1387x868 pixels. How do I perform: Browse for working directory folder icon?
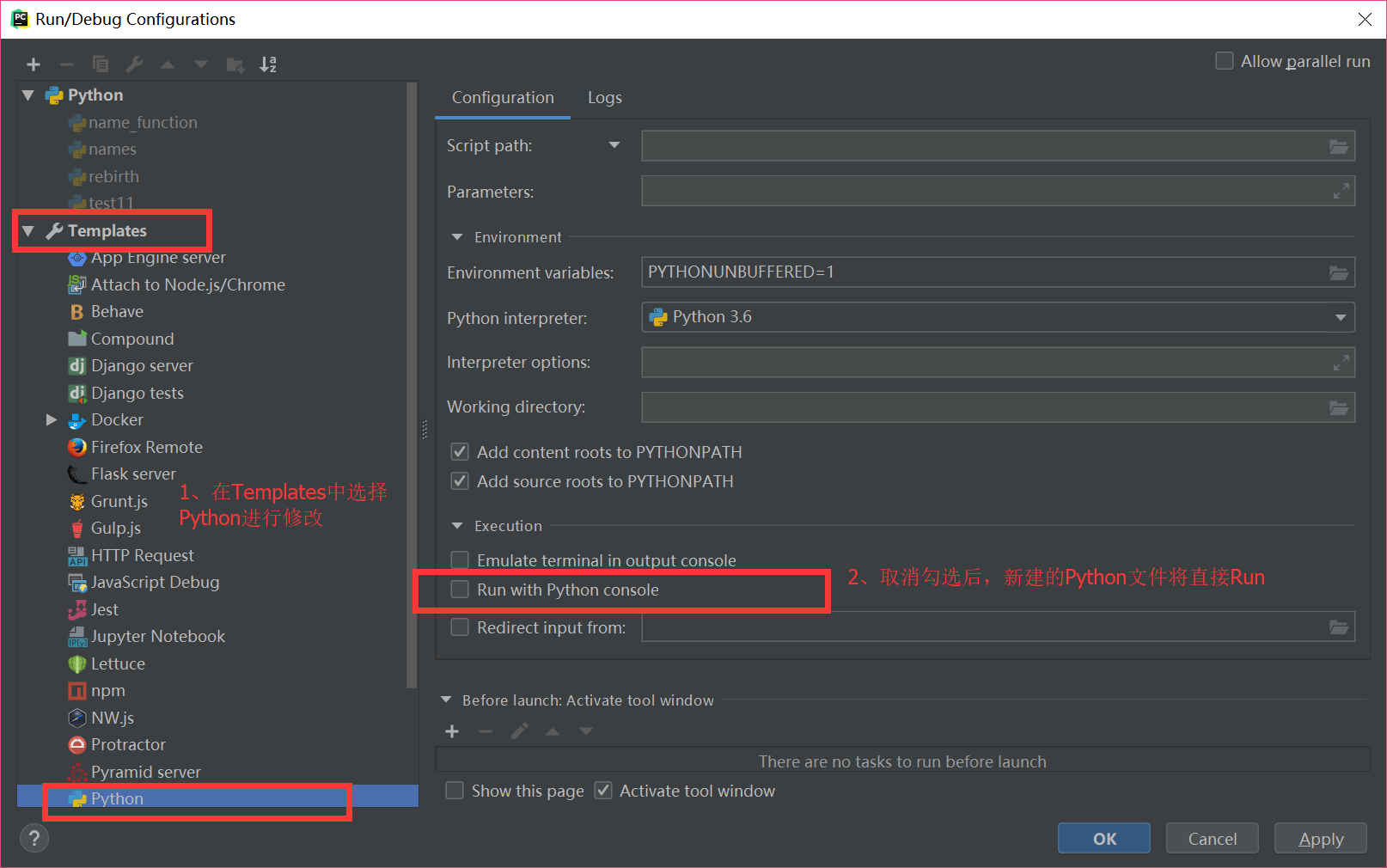tap(1339, 407)
